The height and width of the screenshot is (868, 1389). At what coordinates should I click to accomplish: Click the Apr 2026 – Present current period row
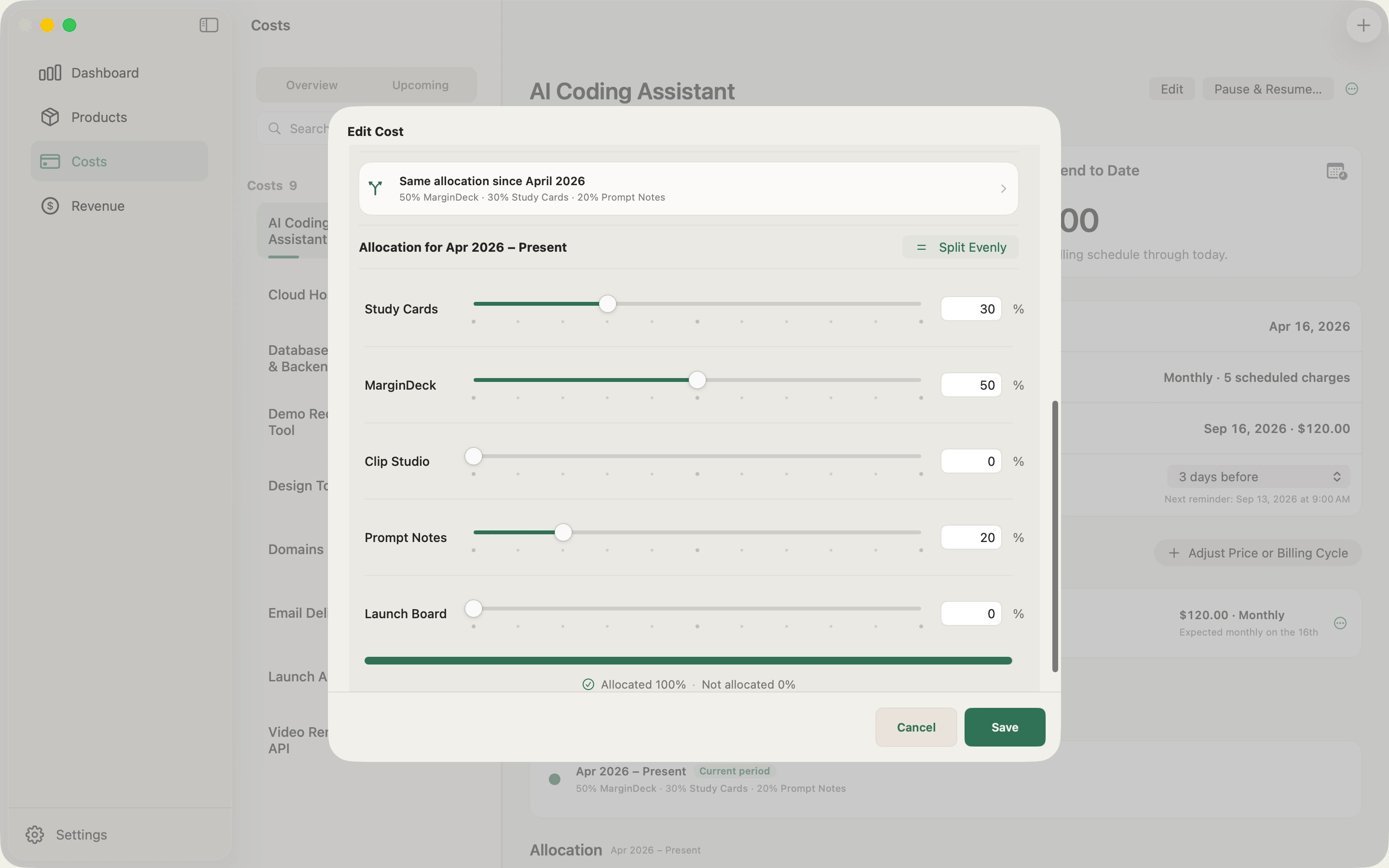click(945, 780)
